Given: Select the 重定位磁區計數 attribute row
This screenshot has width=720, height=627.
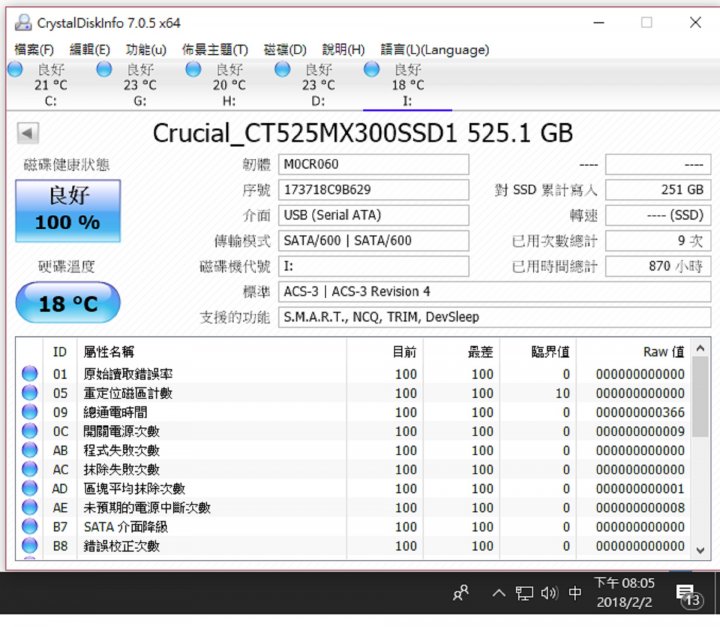Looking at the screenshot, I should [353, 393].
